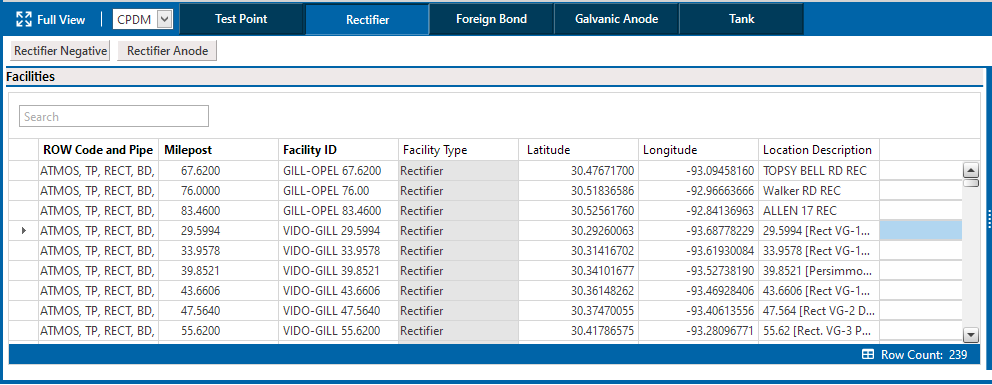Click the scrollbar down arrow
992x385 pixels.
970,335
